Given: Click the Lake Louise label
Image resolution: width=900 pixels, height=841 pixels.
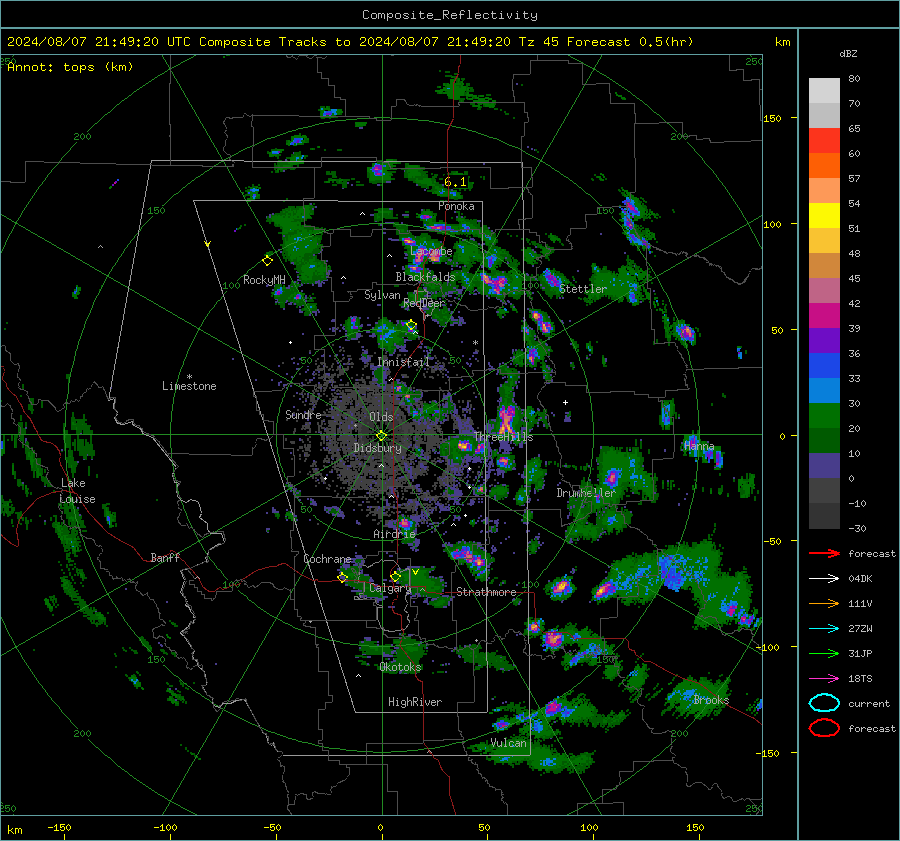Looking at the screenshot, I should (77, 491).
